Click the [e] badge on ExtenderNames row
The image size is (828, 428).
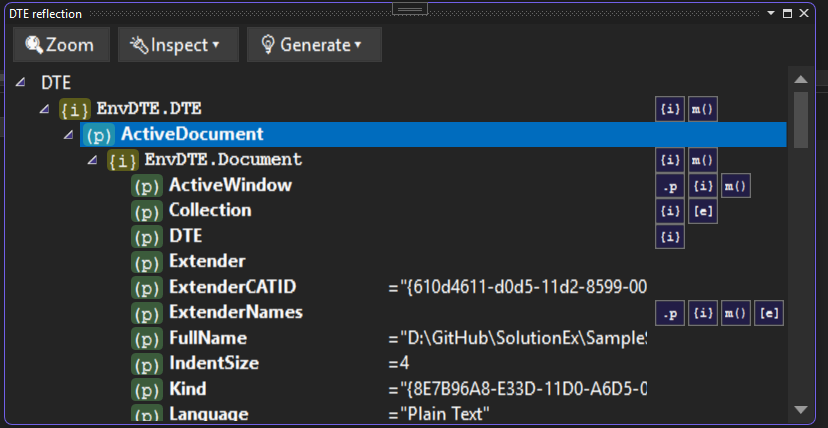pos(769,314)
